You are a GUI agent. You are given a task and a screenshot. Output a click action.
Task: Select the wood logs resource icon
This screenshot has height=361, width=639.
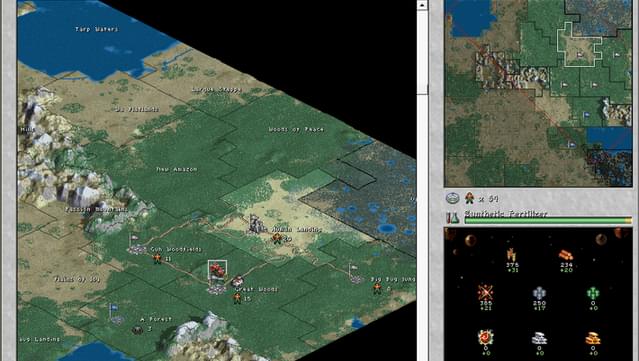(566, 255)
